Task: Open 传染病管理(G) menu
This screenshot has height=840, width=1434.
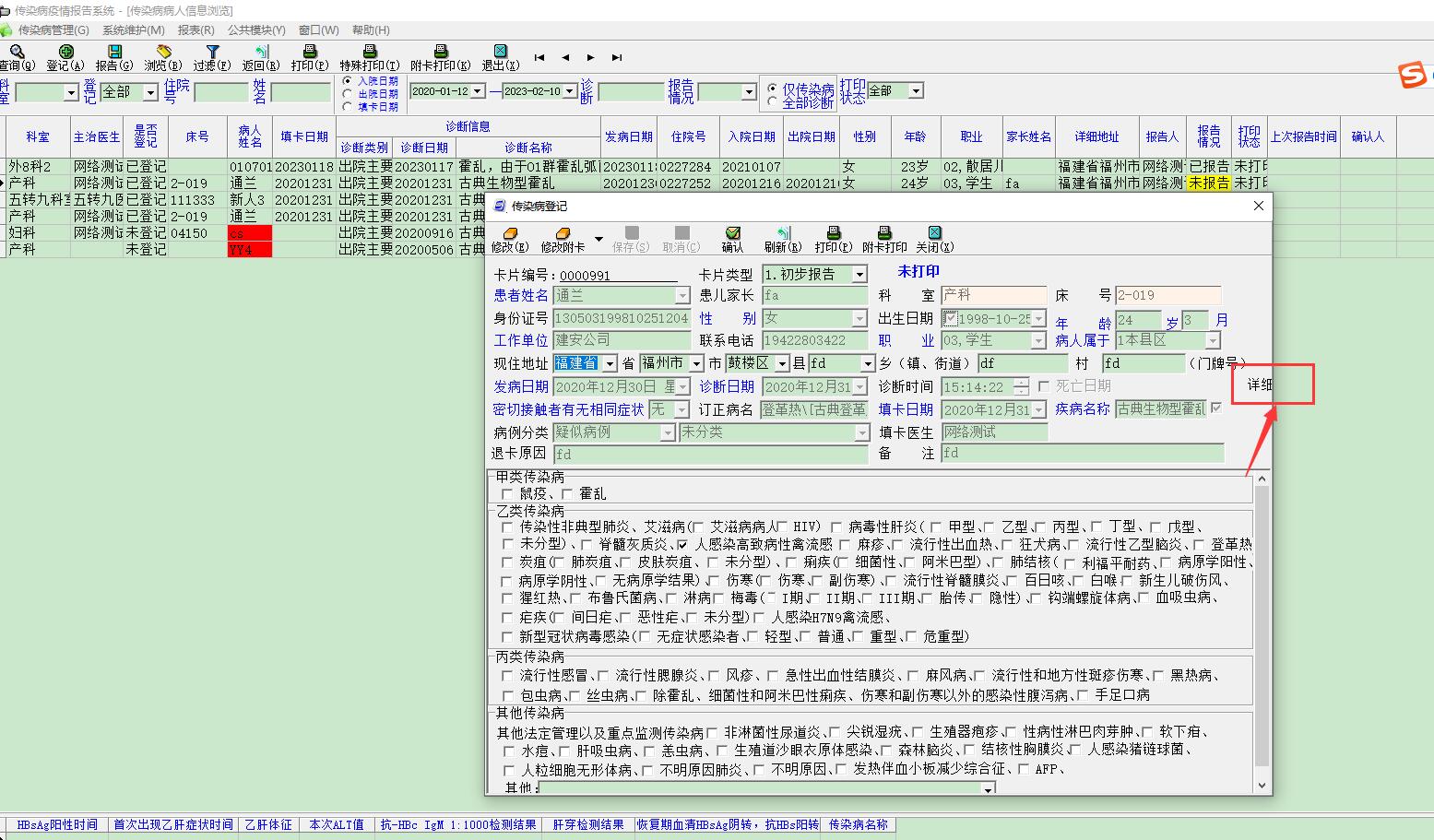Action: pos(53,30)
